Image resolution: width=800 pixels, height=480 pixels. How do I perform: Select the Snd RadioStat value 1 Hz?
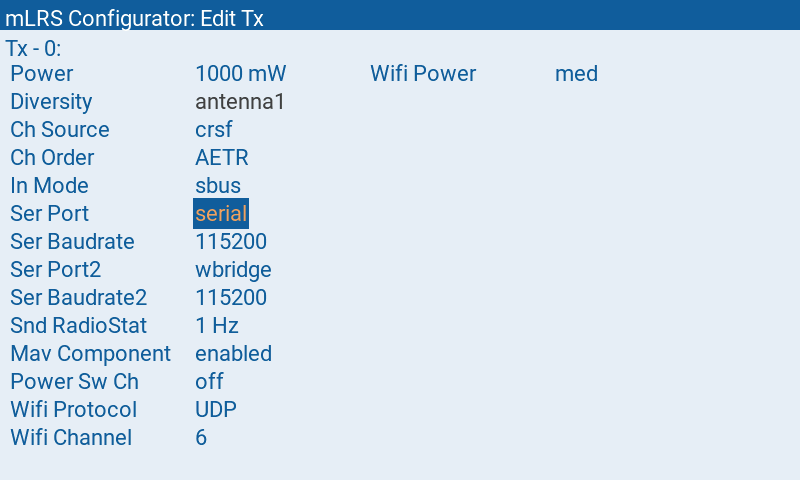click(x=217, y=326)
